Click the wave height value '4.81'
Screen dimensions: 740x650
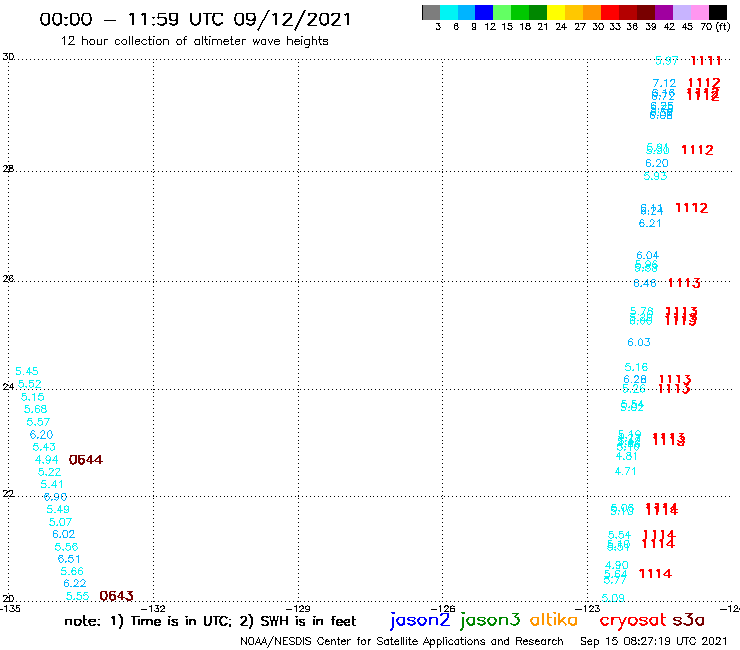(x=626, y=456)
